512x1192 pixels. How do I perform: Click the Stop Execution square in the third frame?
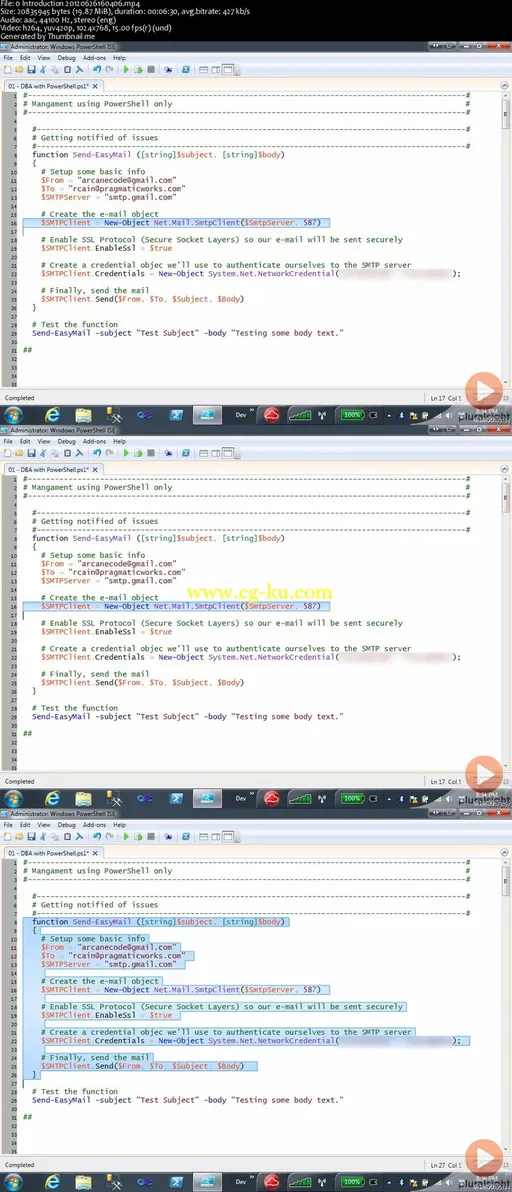coord(150,836)
